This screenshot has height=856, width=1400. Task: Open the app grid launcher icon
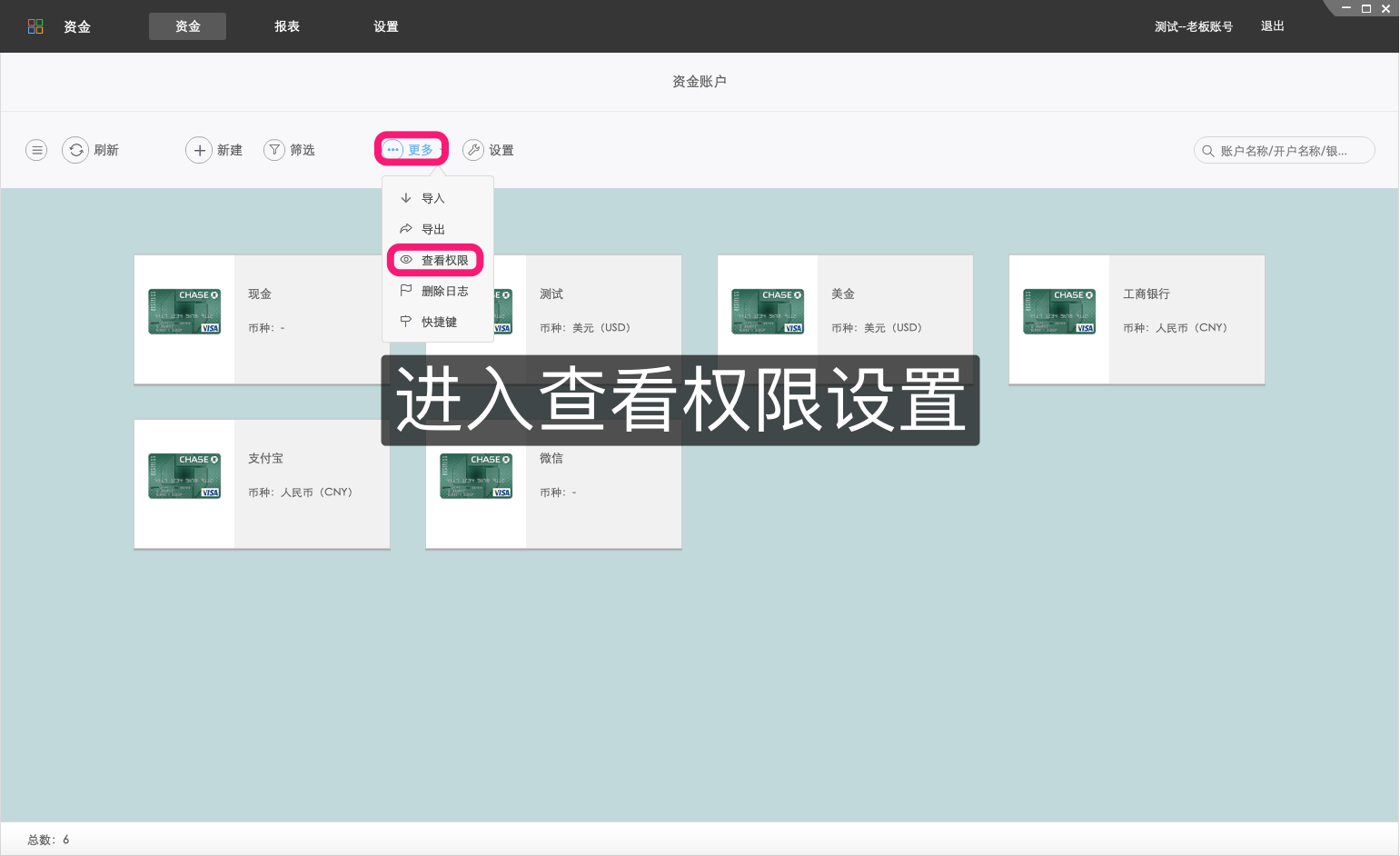pyautogui.click(x=35, y=26)
